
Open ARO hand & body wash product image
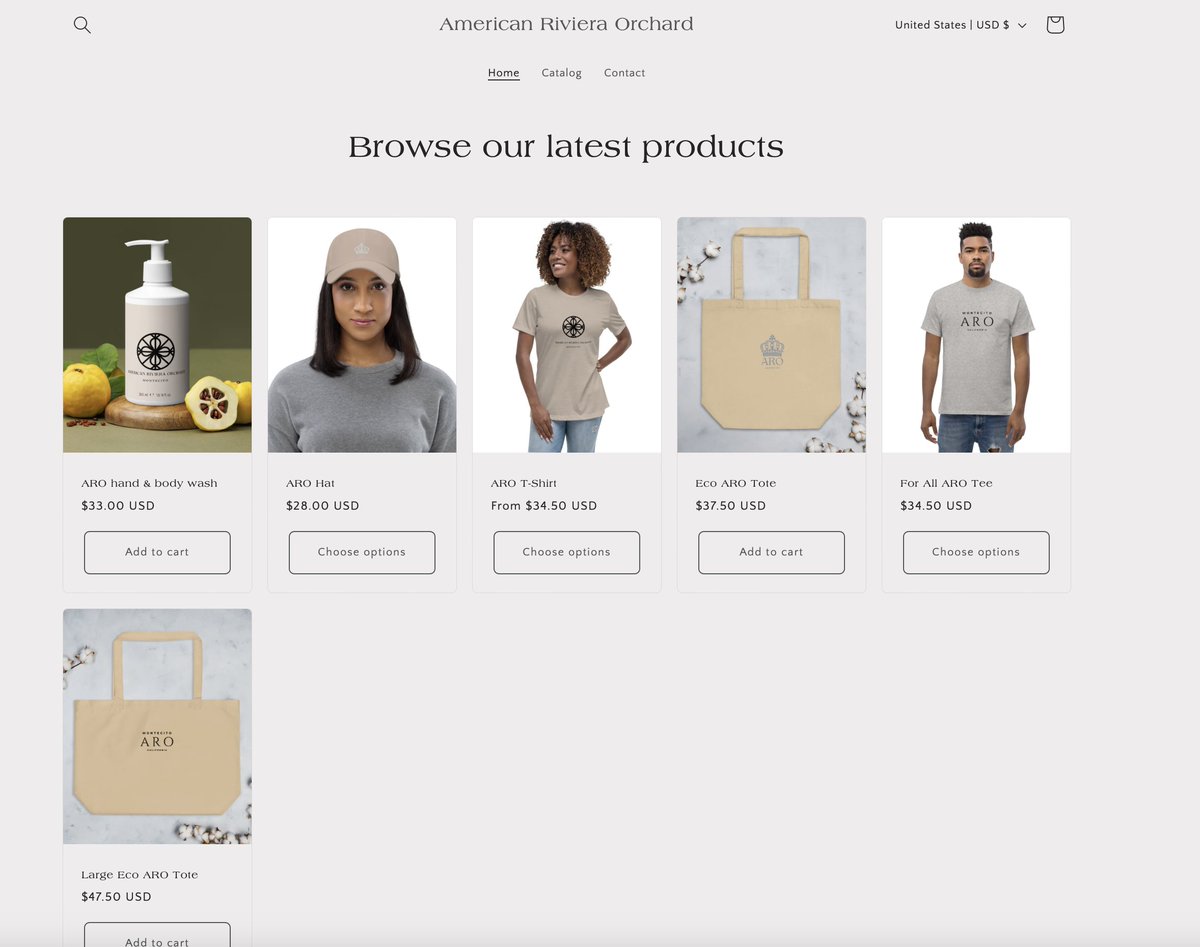point(157,335)
